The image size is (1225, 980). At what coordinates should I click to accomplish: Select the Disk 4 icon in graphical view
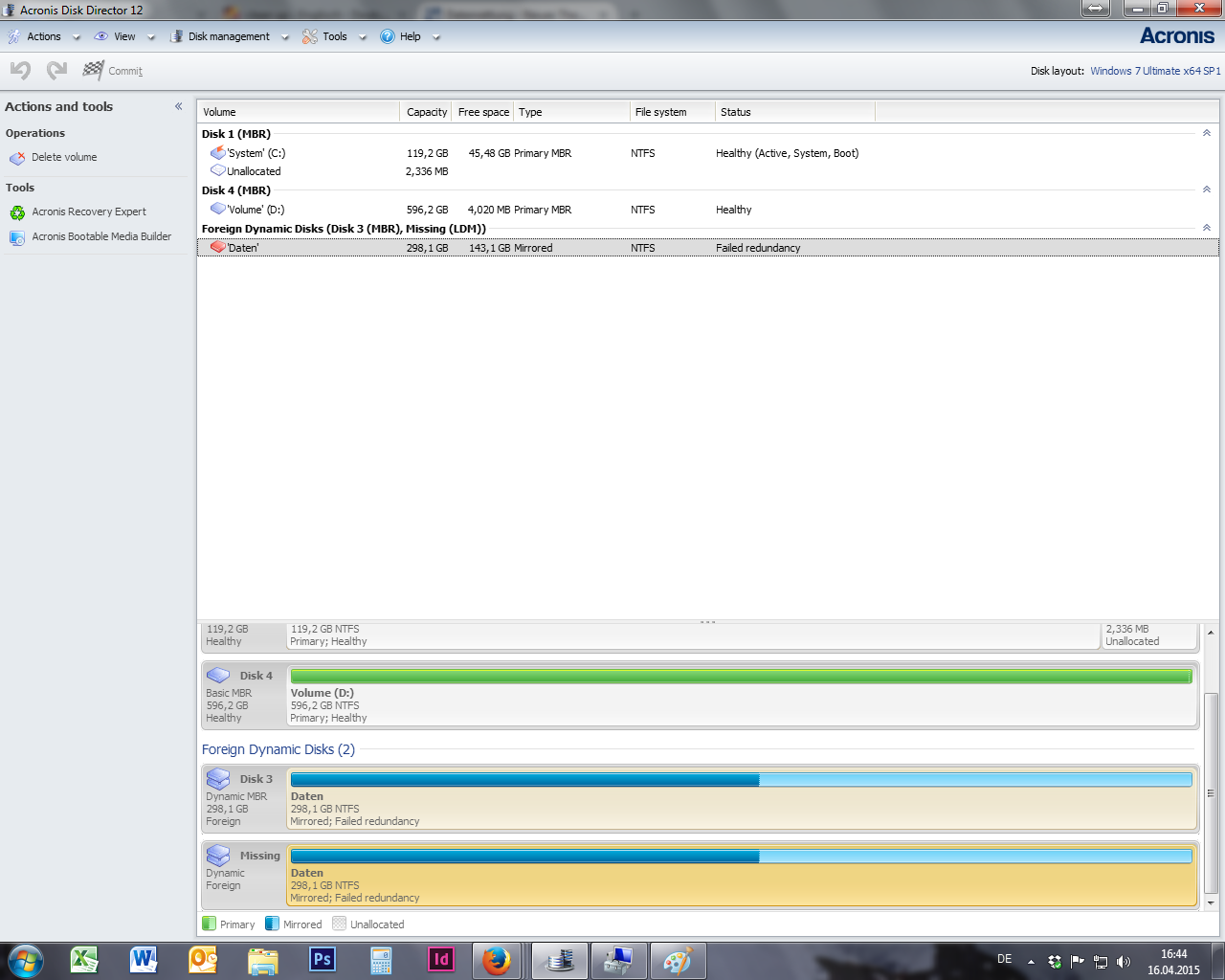(218, 676)
